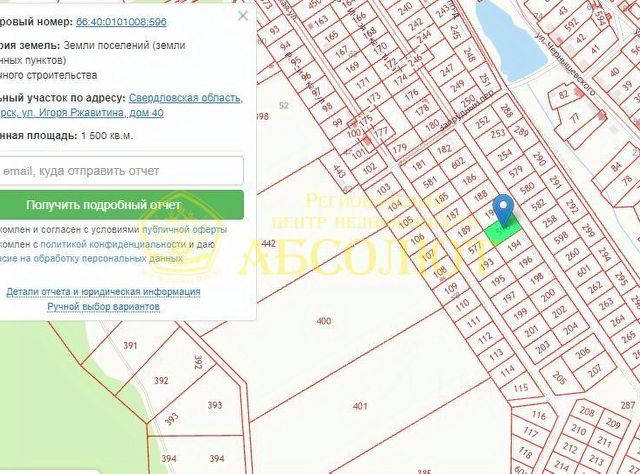The image size is (640, 474).
Task: Select parcel 205 on the map
Action: 559,377
